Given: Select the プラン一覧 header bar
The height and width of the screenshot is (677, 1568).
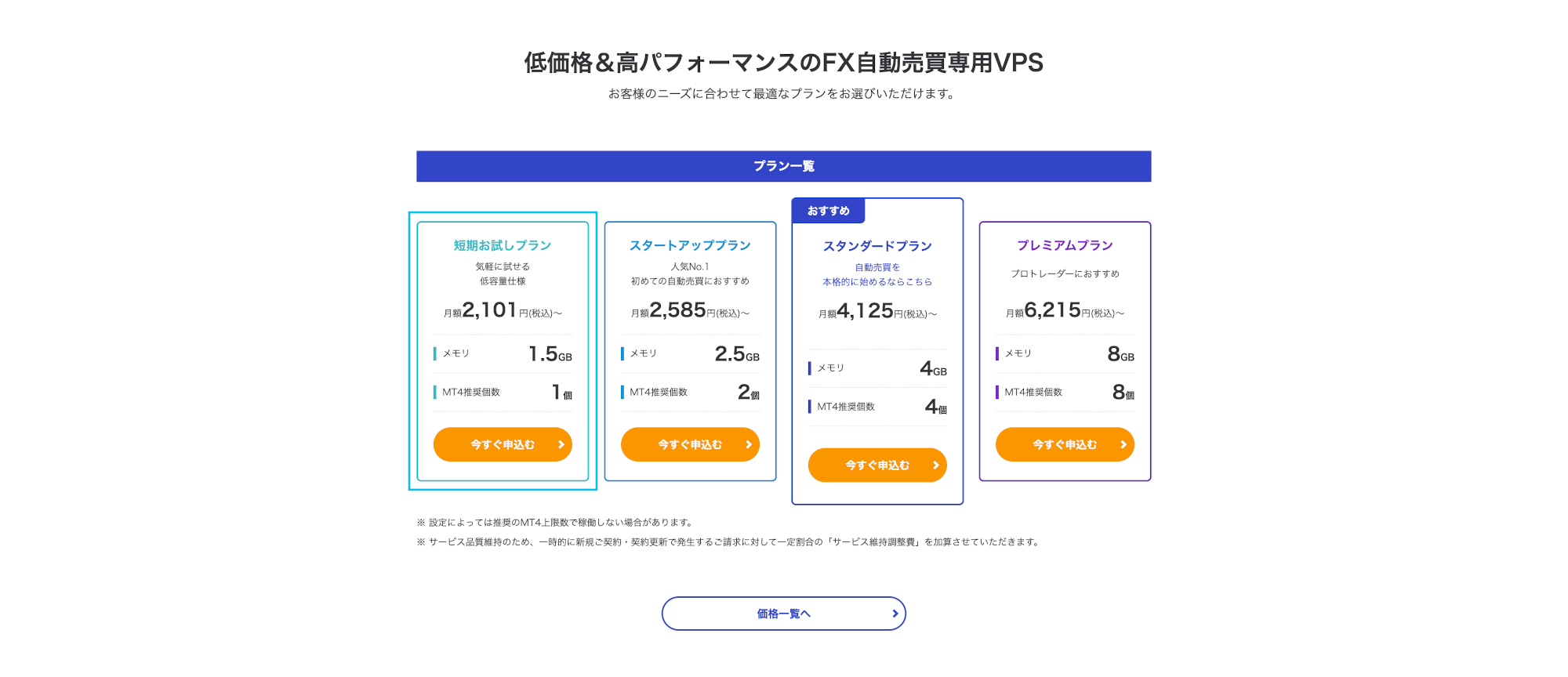Looking at the screenshot, I should pos(783,166).
